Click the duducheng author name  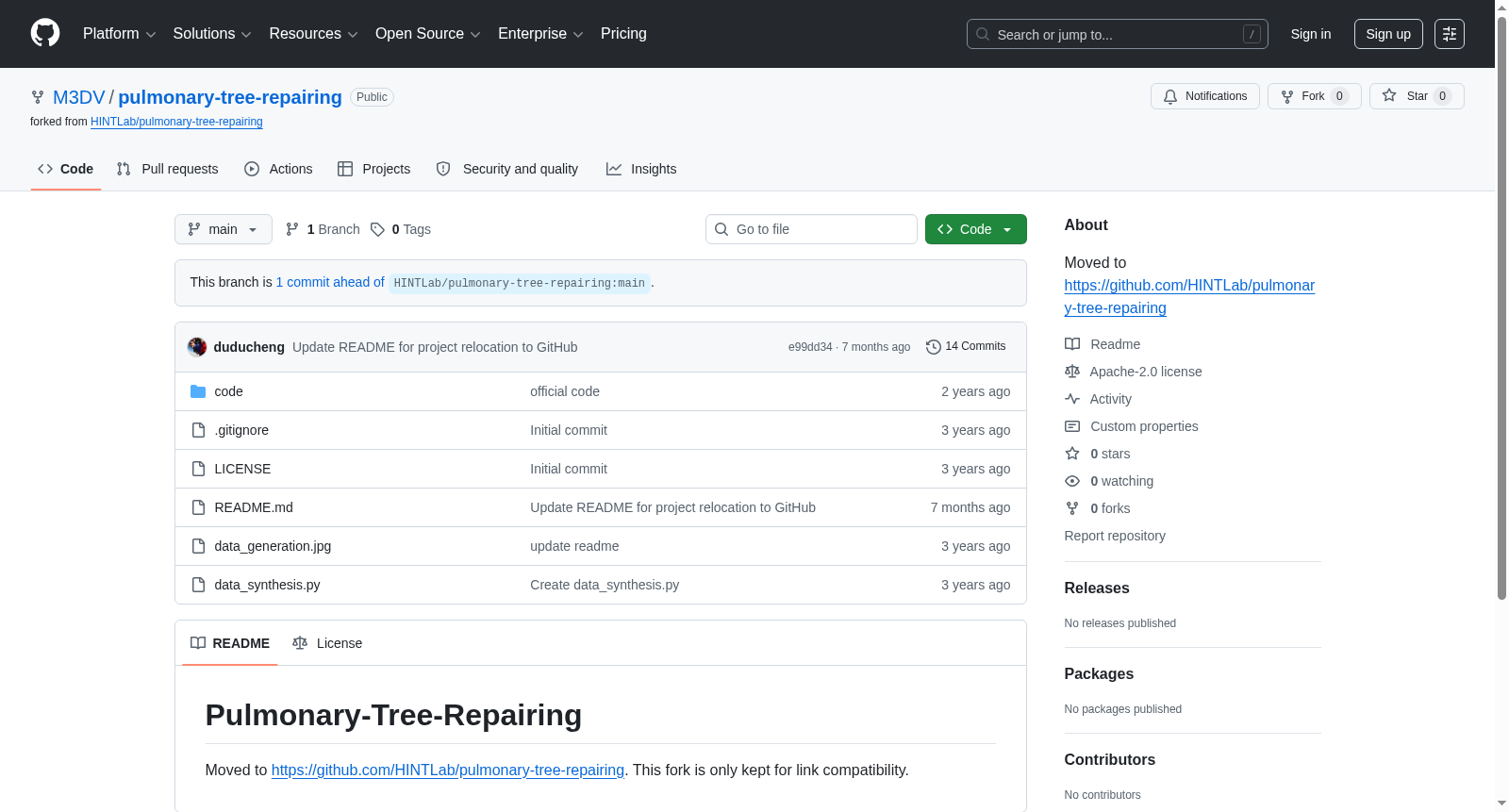(x=249, y=347)
